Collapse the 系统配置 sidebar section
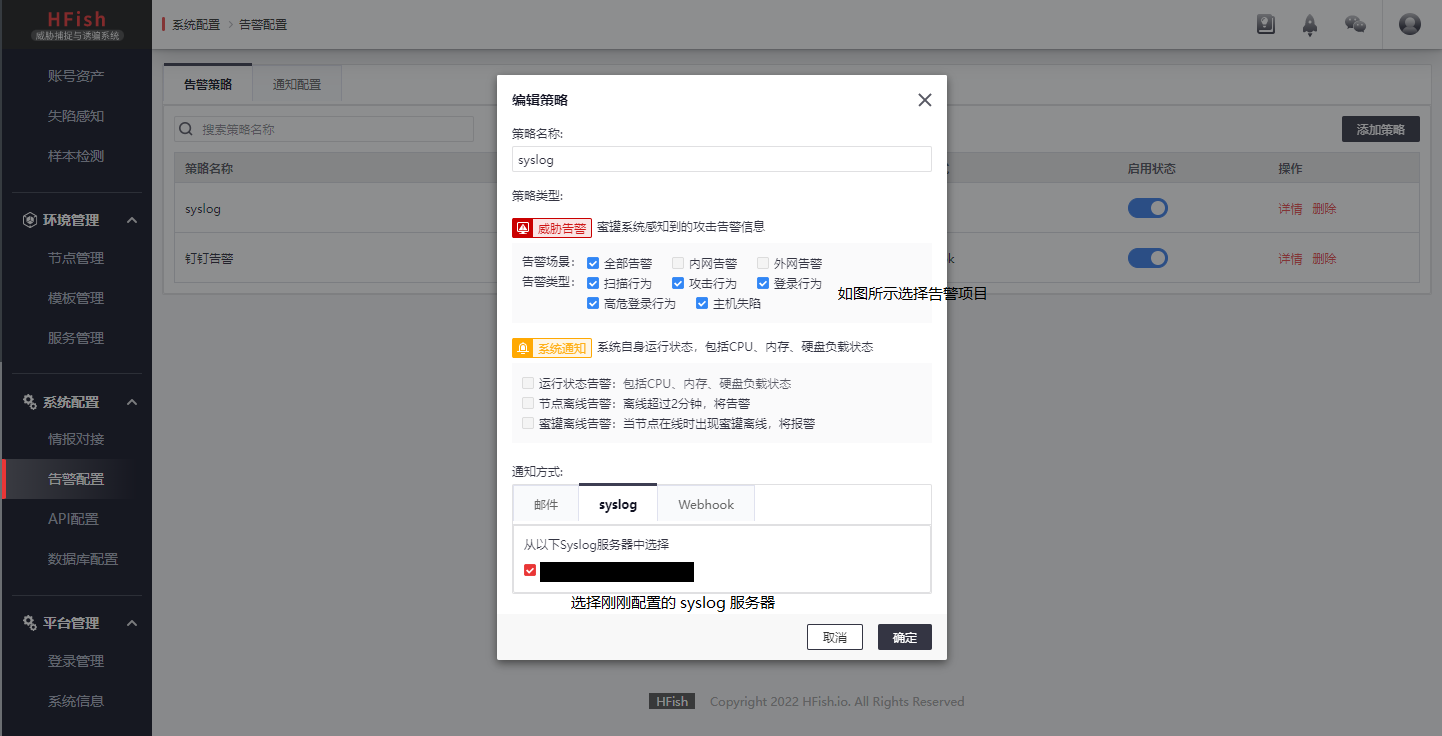This screenshot has width=1442, height=736. click(x=132, y=402)
